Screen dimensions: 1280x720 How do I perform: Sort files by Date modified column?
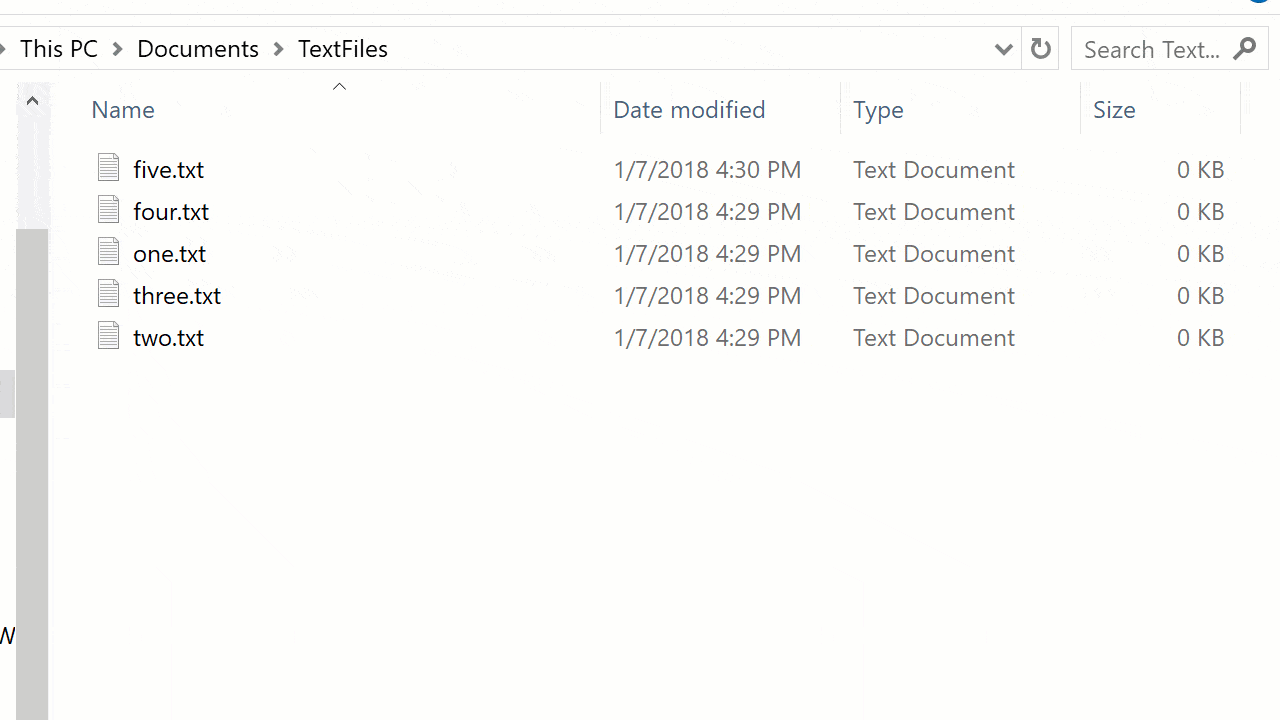[x=689, y=110]
